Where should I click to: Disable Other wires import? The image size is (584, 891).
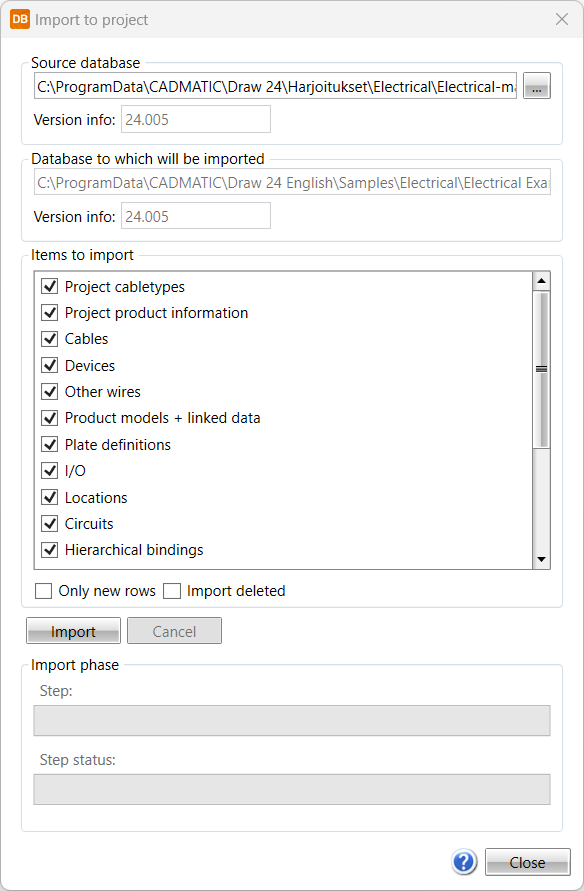pos(50,392)
